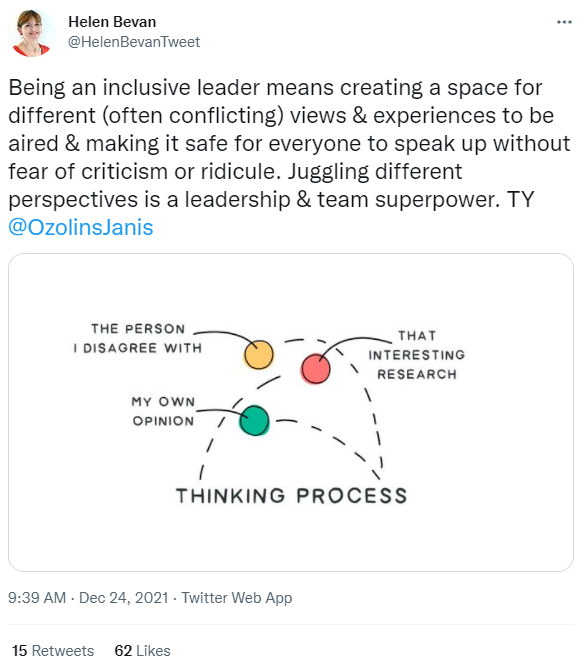585x665 pixels.
Task: Open the attached thinking process image
Action: pos(291,412)
